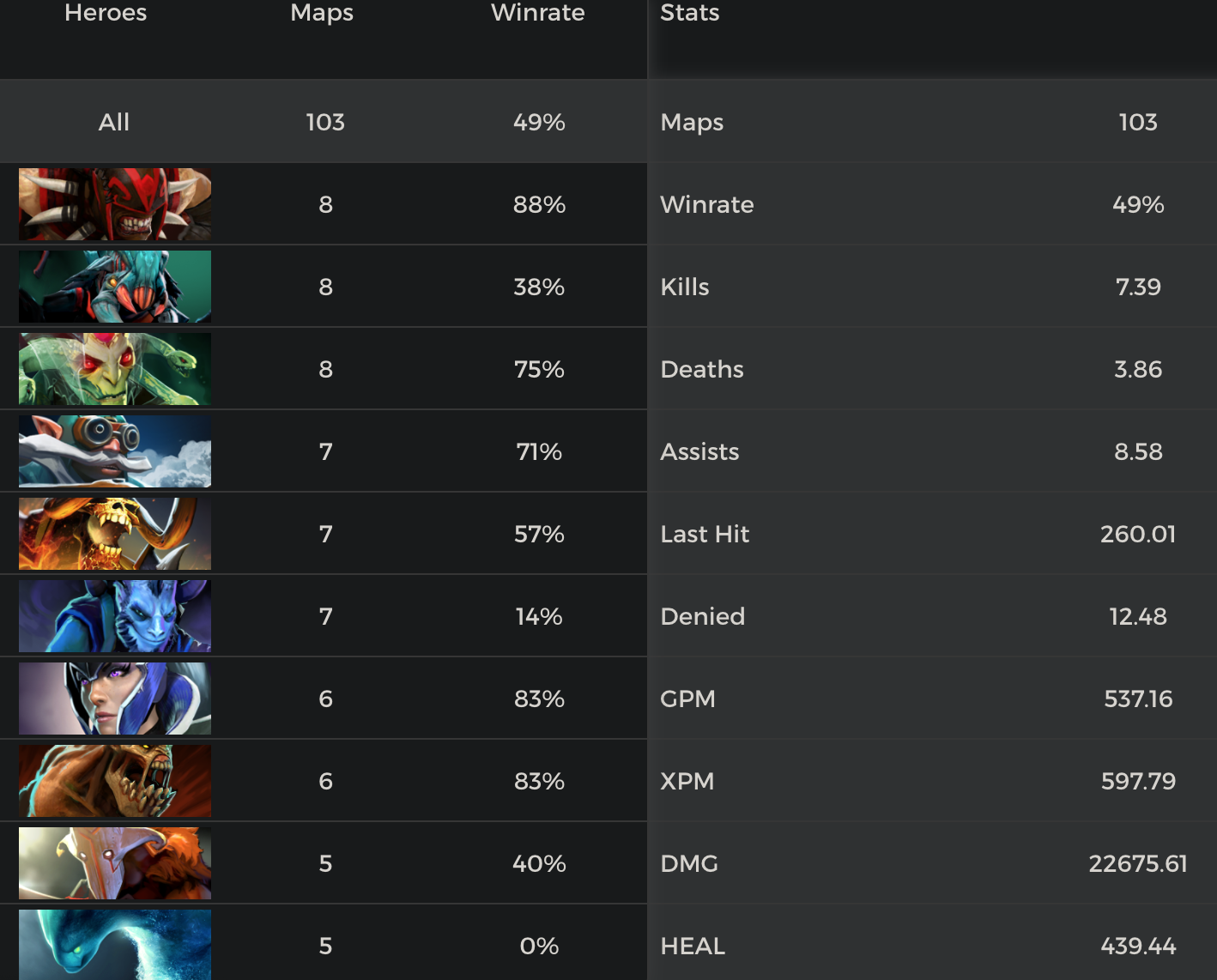
Task: Open the Medusa hero portrait
Action: (x=115, y=369)
